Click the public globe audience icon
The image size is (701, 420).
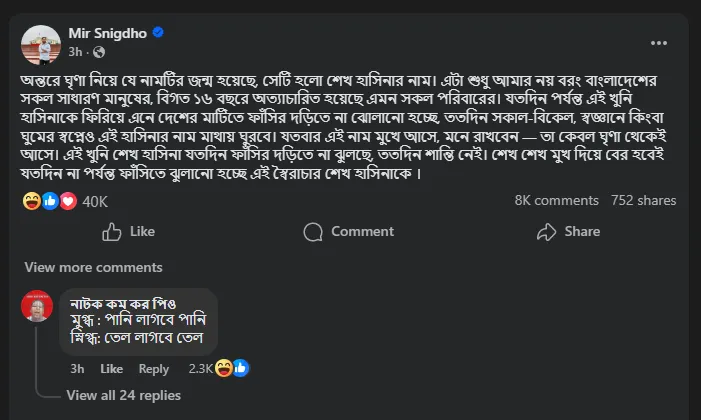(98, 51)
